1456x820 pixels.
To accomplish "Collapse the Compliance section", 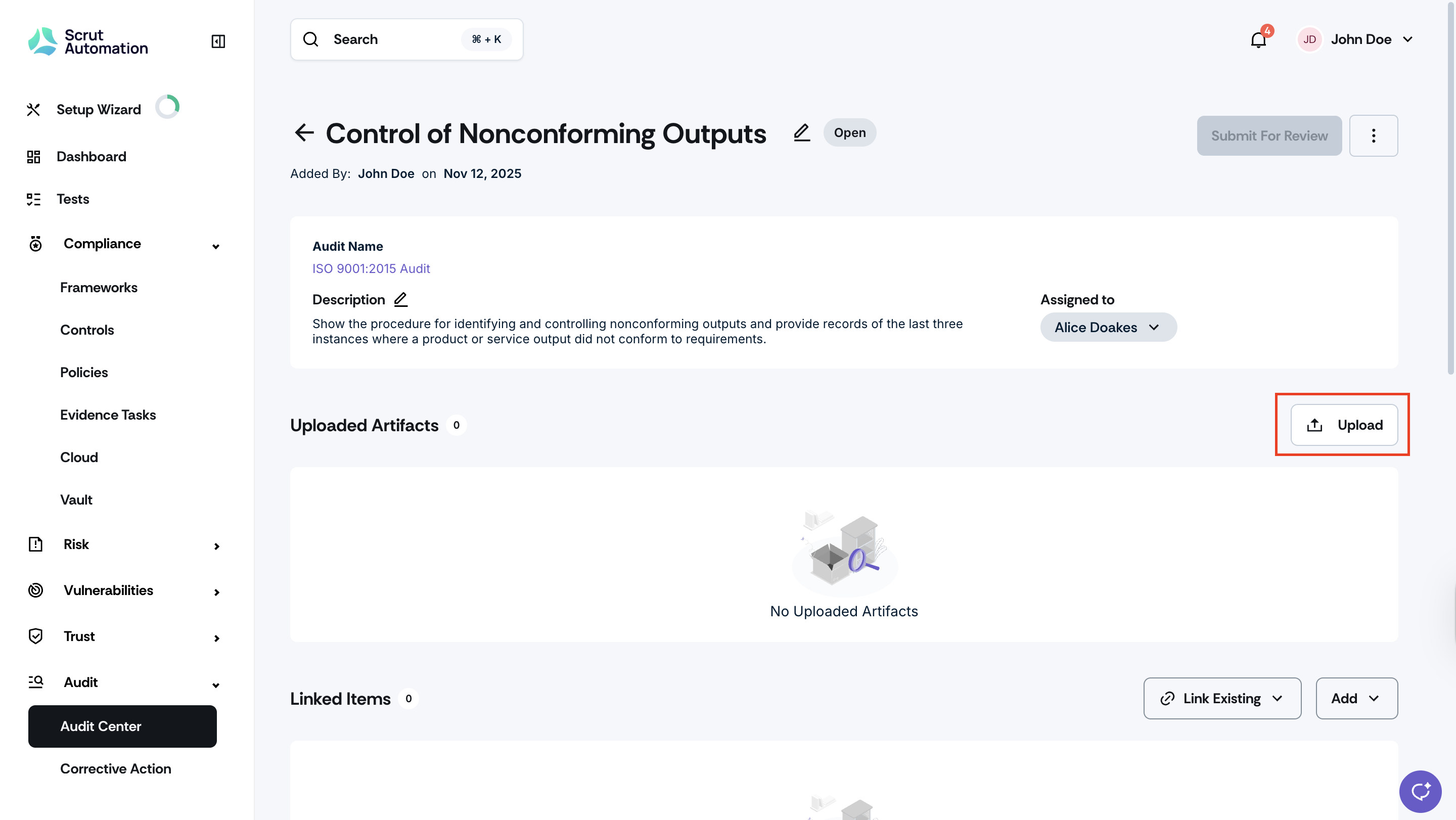I will click(216, 246).
